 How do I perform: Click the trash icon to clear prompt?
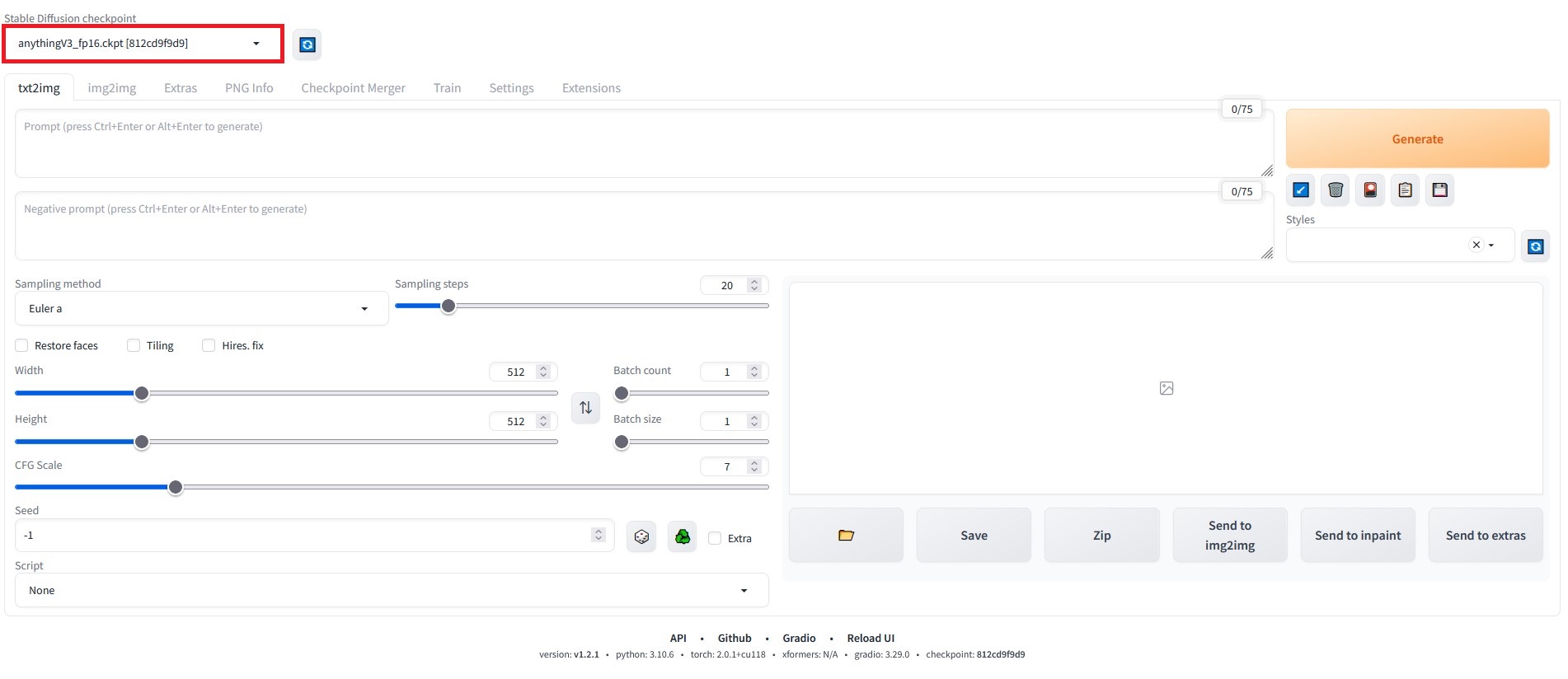1336,190
